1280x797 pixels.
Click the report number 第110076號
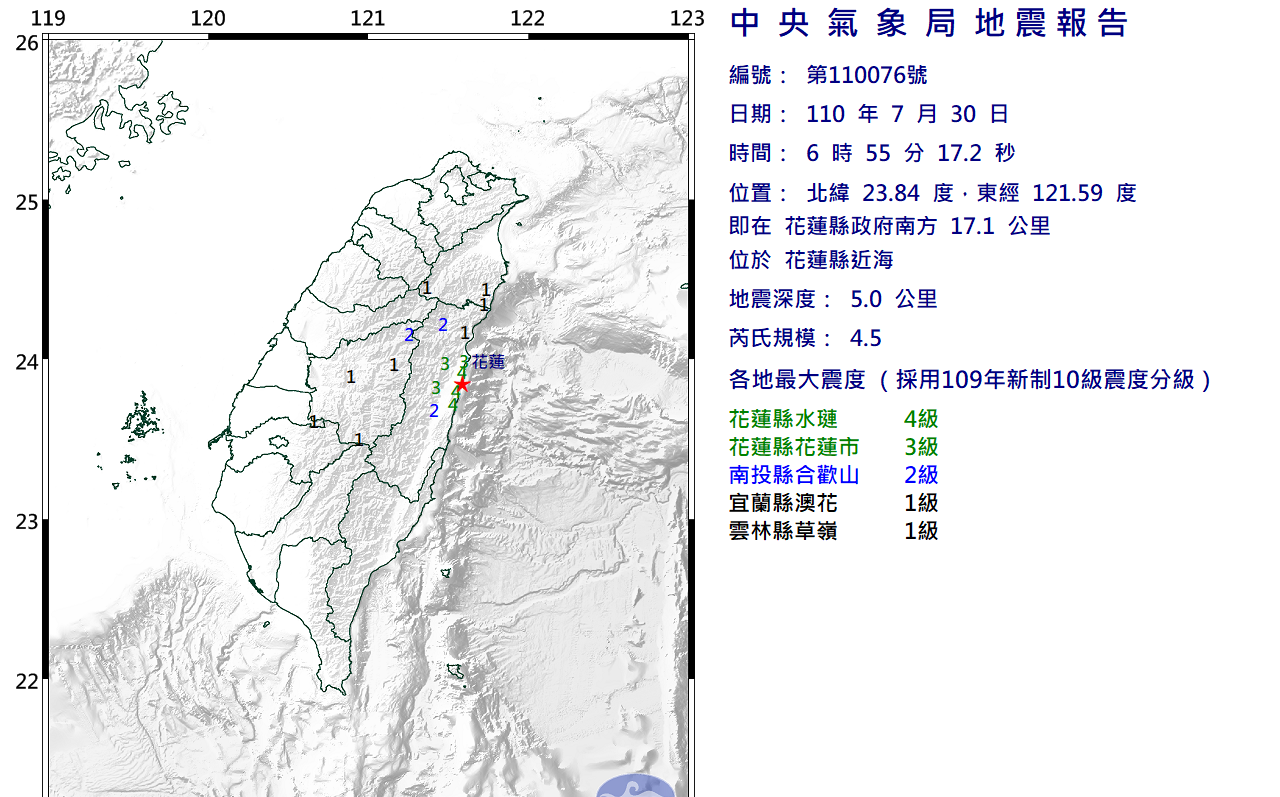click(866, 75)
